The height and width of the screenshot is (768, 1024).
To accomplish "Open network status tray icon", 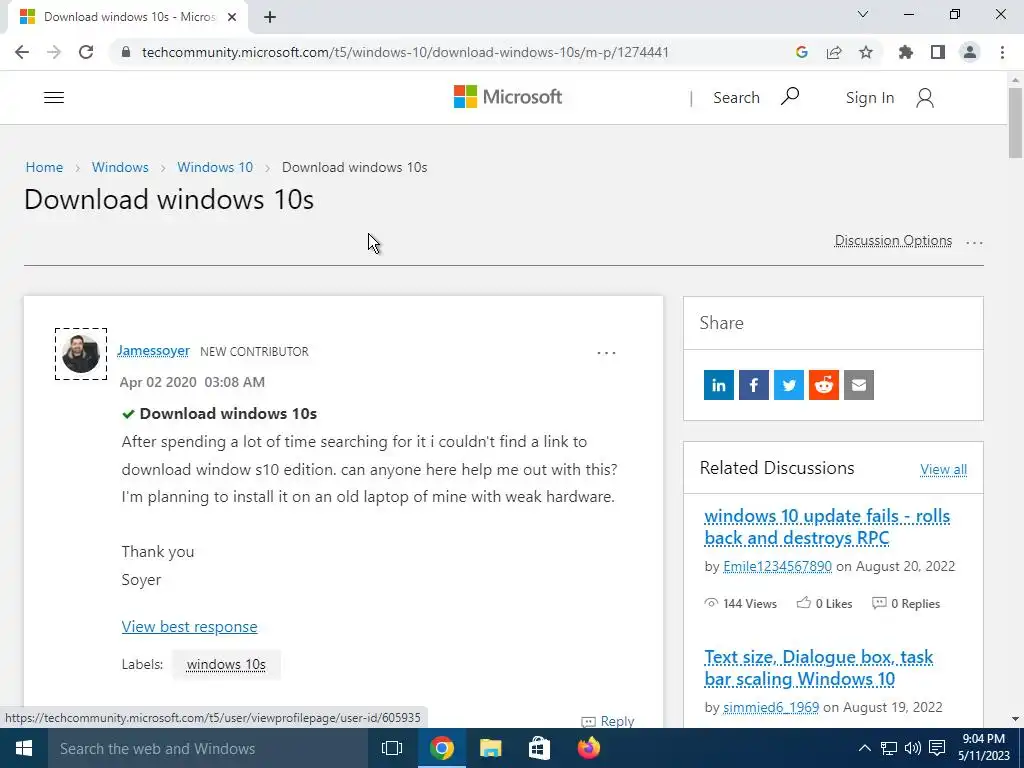I will [x=889, y=748].
